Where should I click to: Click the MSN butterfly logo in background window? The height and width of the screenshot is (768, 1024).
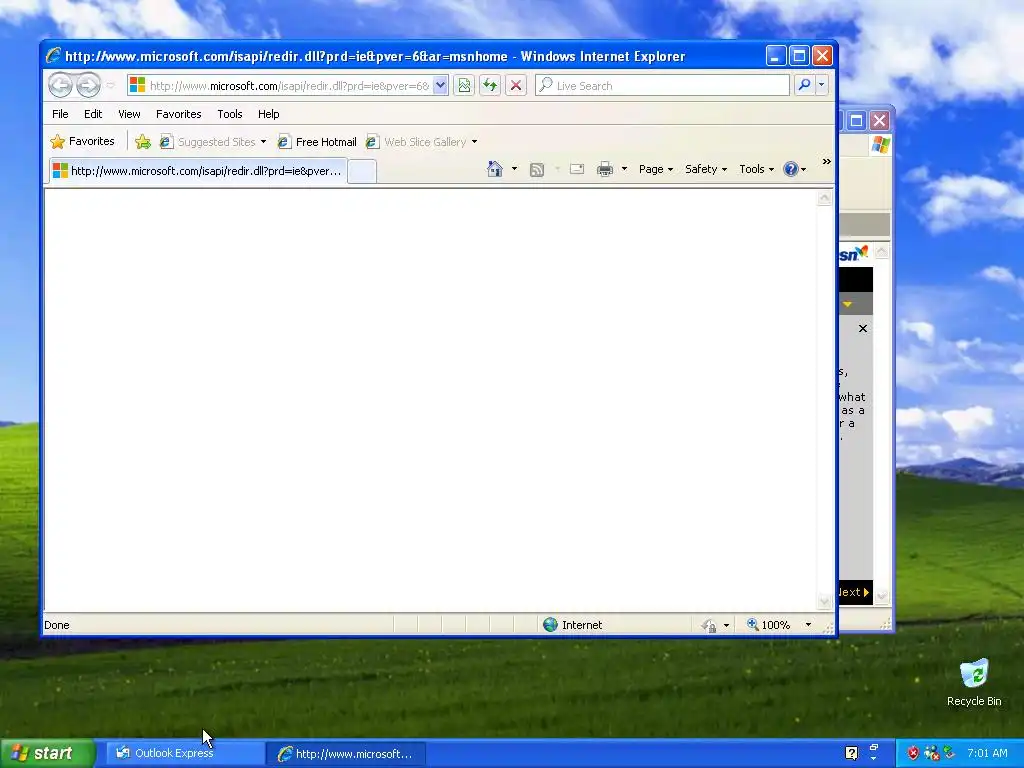point(854,253)
